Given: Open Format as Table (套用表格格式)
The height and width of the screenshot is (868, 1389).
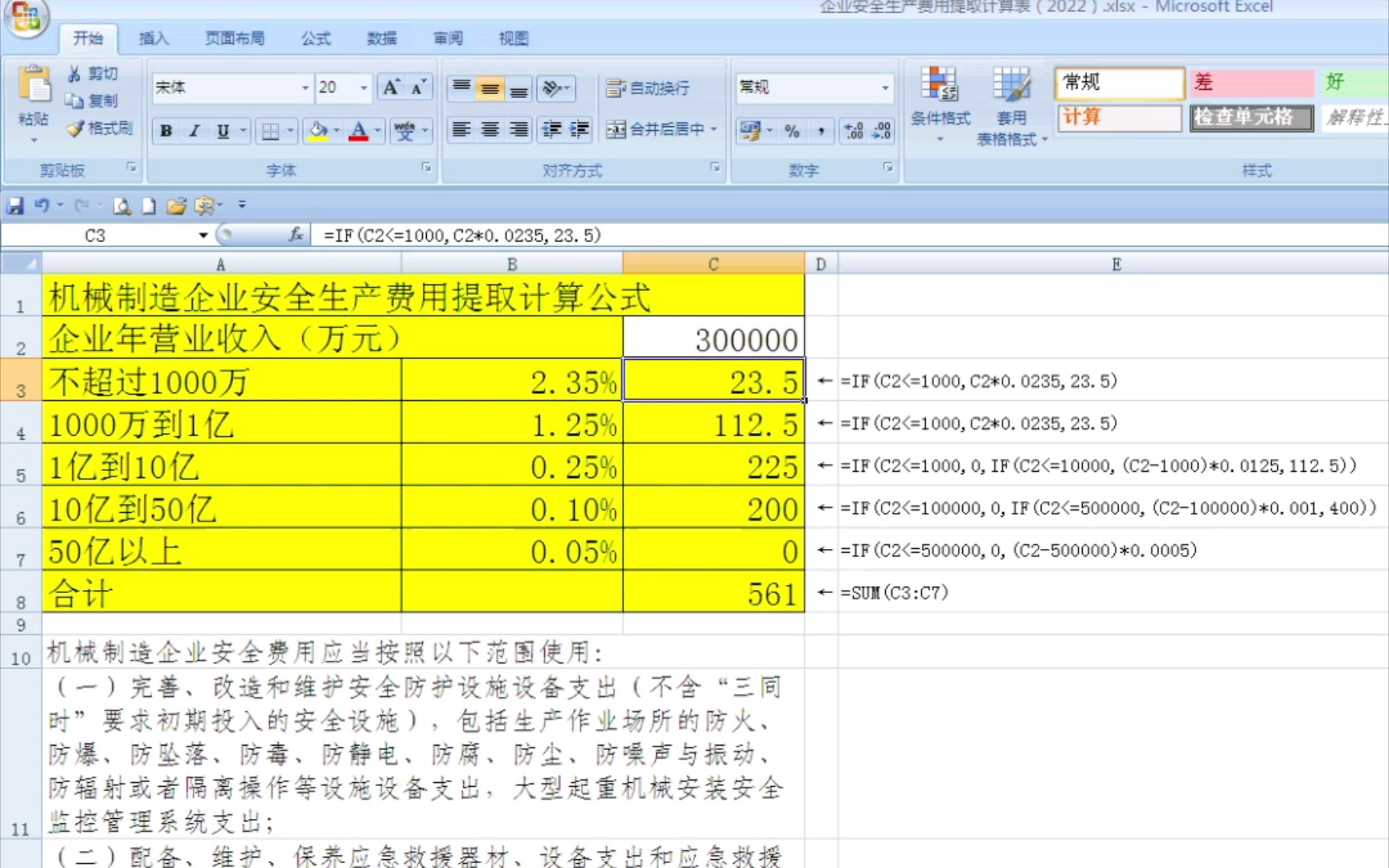Looking at the screenshot, I should (x=1011, y=106).
